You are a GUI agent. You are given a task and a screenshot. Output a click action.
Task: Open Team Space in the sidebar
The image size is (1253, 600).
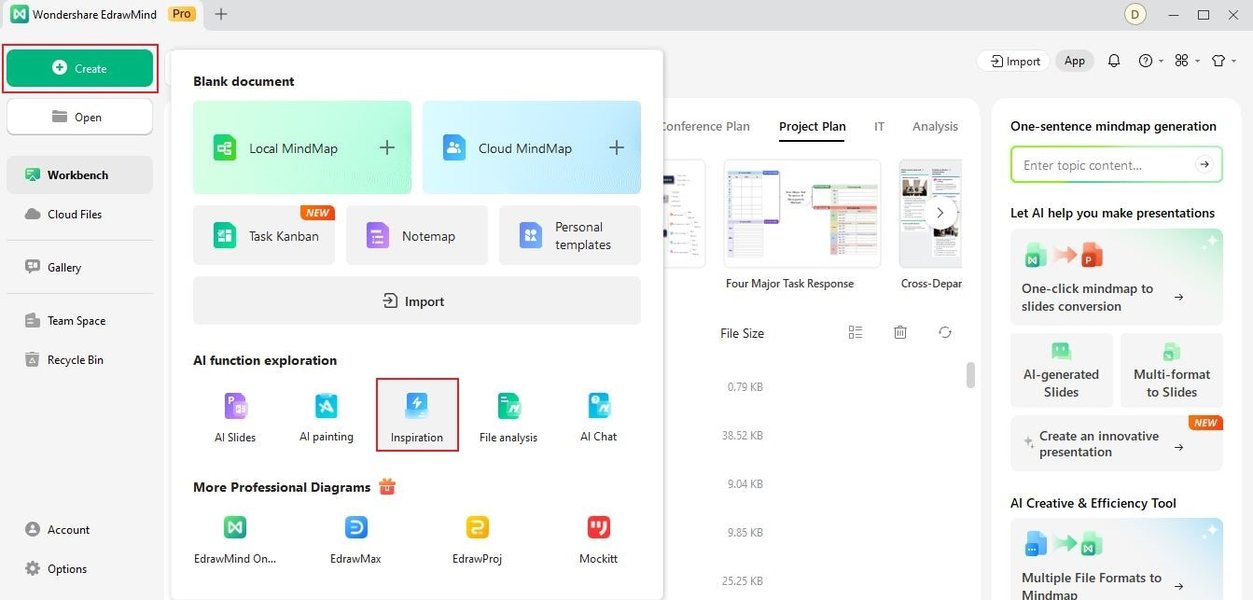pos(80,320)
